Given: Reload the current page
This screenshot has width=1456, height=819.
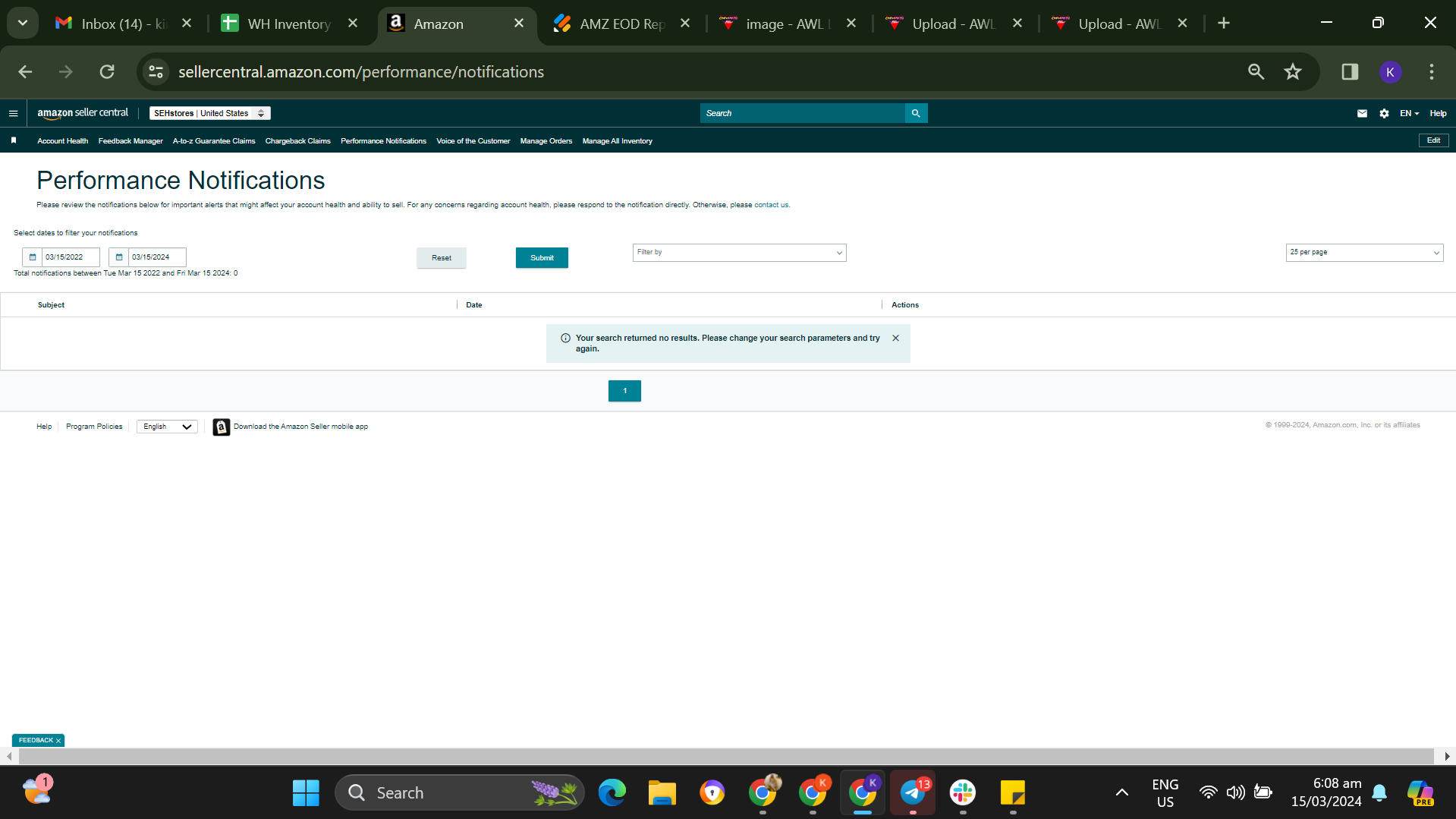Looking at the screenshot, I should [x=107, y=72].
